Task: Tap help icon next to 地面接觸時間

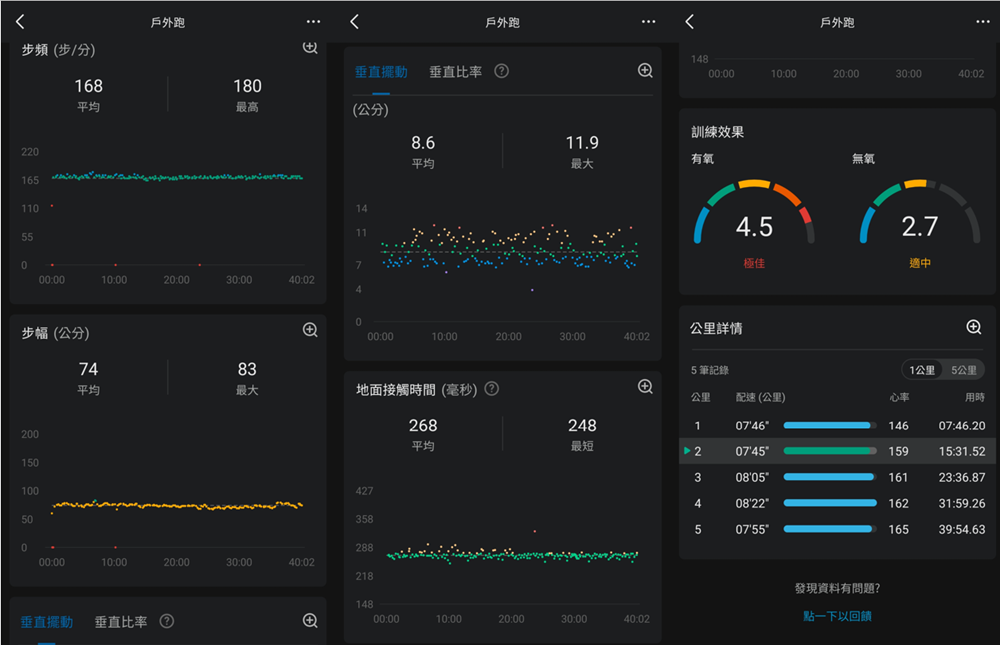Action: coord(492,388)
